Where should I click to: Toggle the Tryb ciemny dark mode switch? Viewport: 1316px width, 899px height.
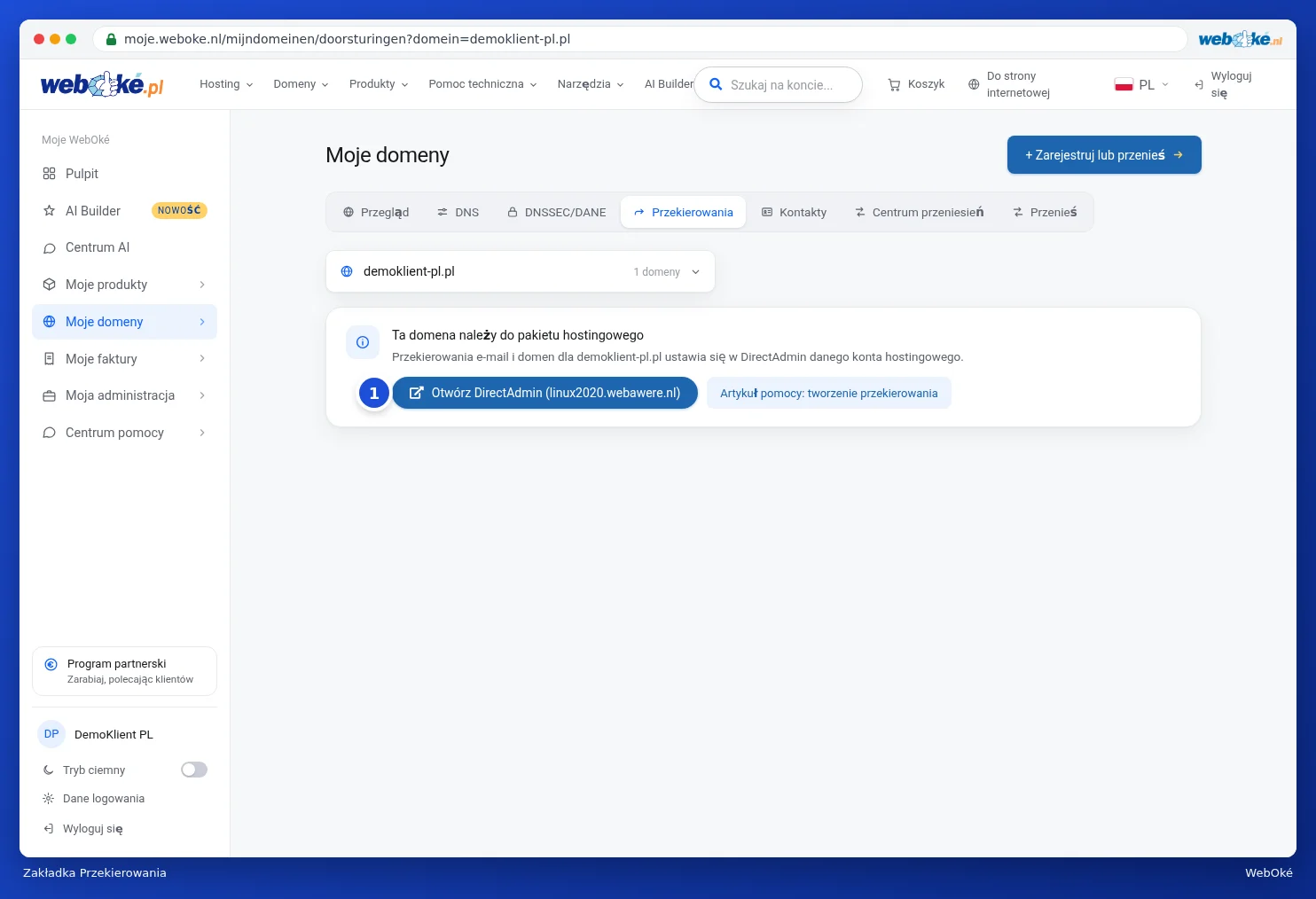tap(194, 770)
